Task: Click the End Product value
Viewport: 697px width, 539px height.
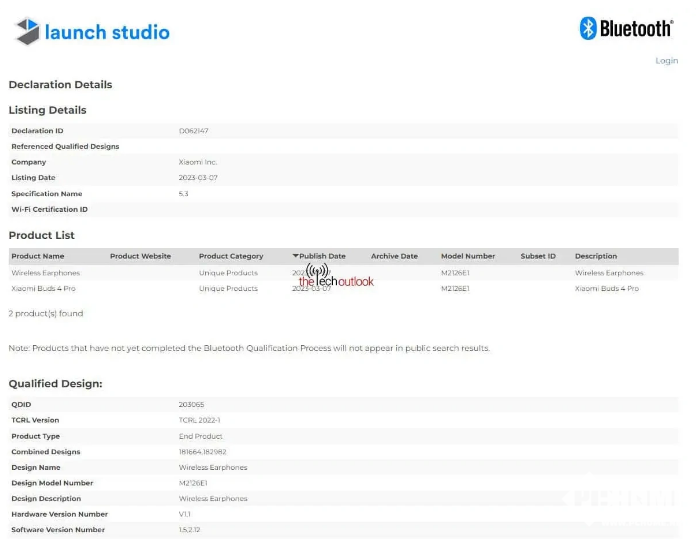Action: (x=200, y=436)
